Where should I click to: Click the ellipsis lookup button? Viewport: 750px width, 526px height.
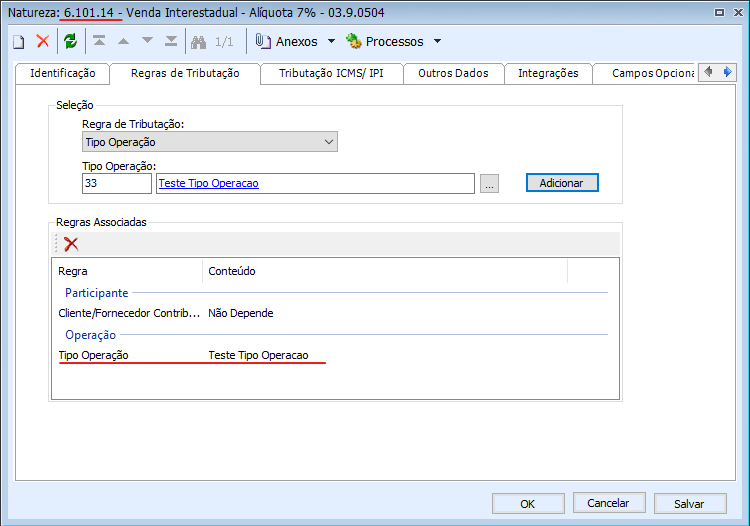(x=489, y=184)
